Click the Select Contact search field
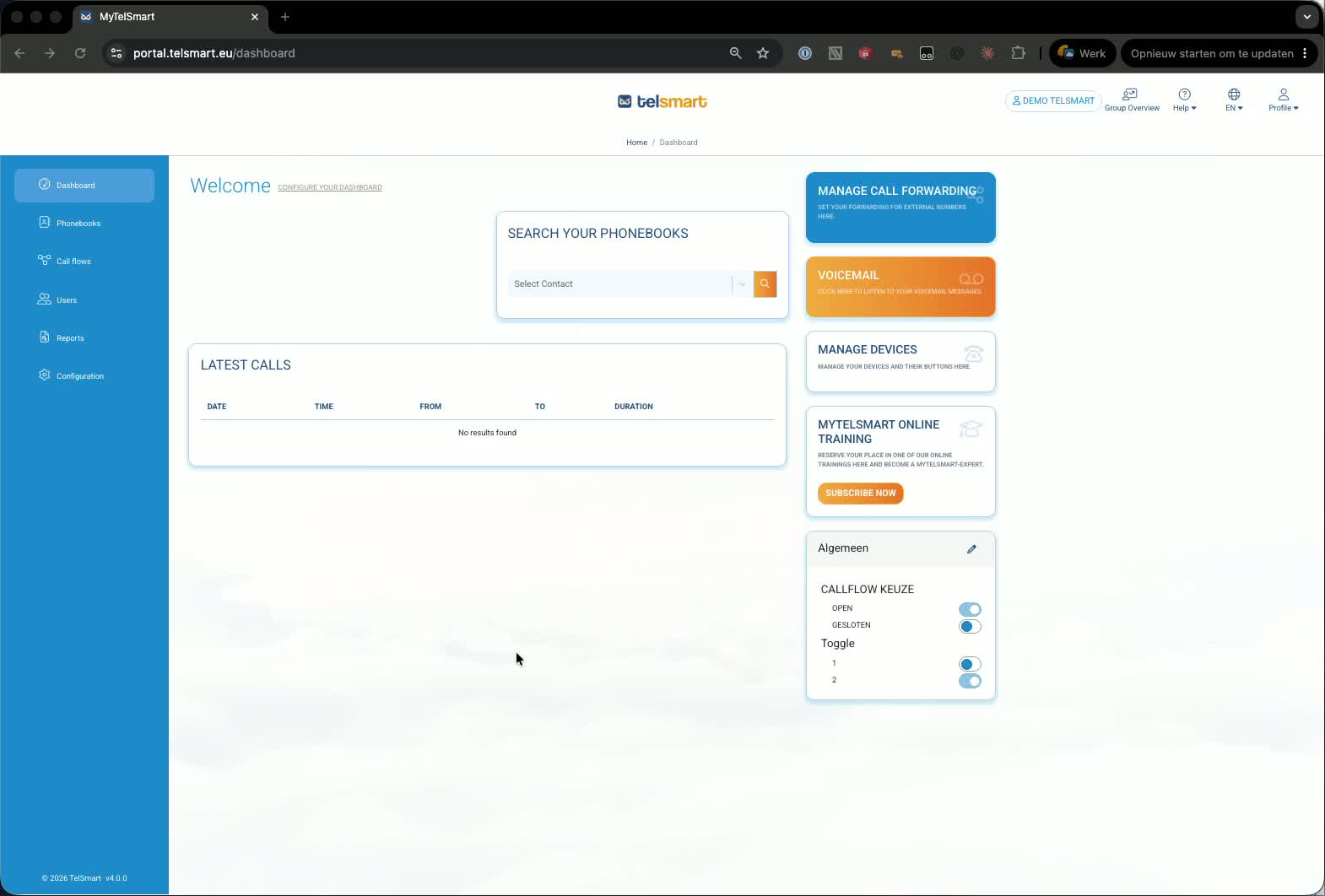The width and height of the screenshot is (1325, 896). coord(619,284)
